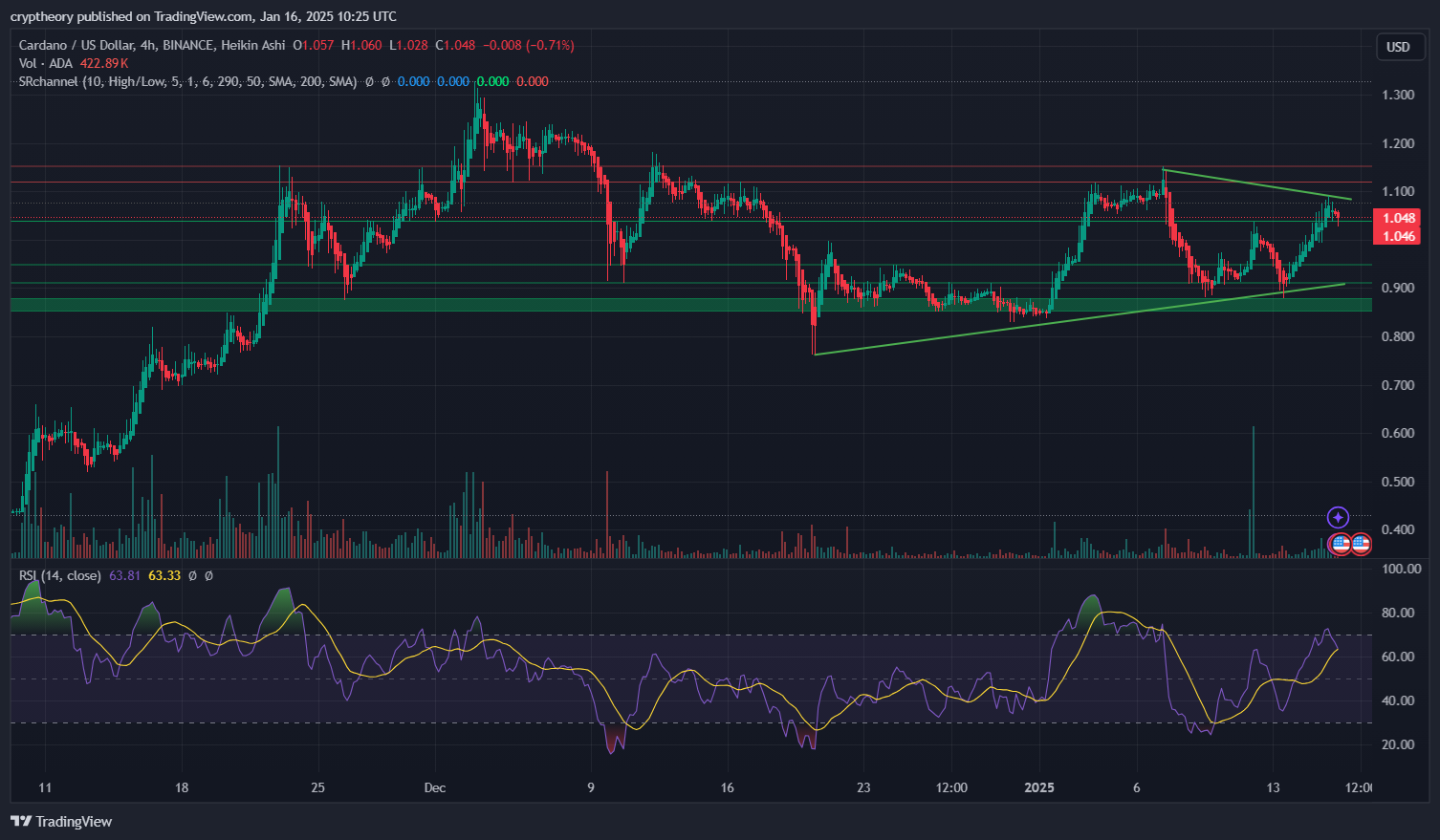Click the 25 date label on time axis
Image resolution: width=1440 pixels, height=840 pixels.
(x=317, y=788)
